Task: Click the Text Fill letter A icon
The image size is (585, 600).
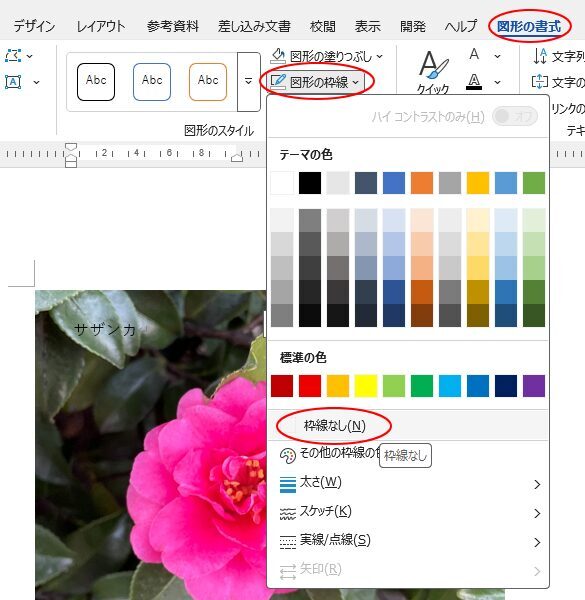Action: (474, 54)
